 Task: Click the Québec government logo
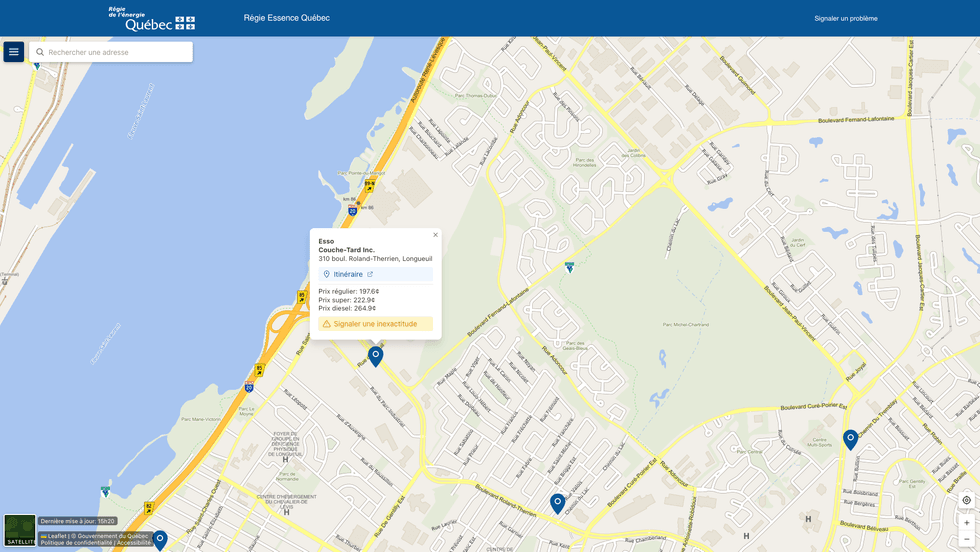click(x=152, y=18)
